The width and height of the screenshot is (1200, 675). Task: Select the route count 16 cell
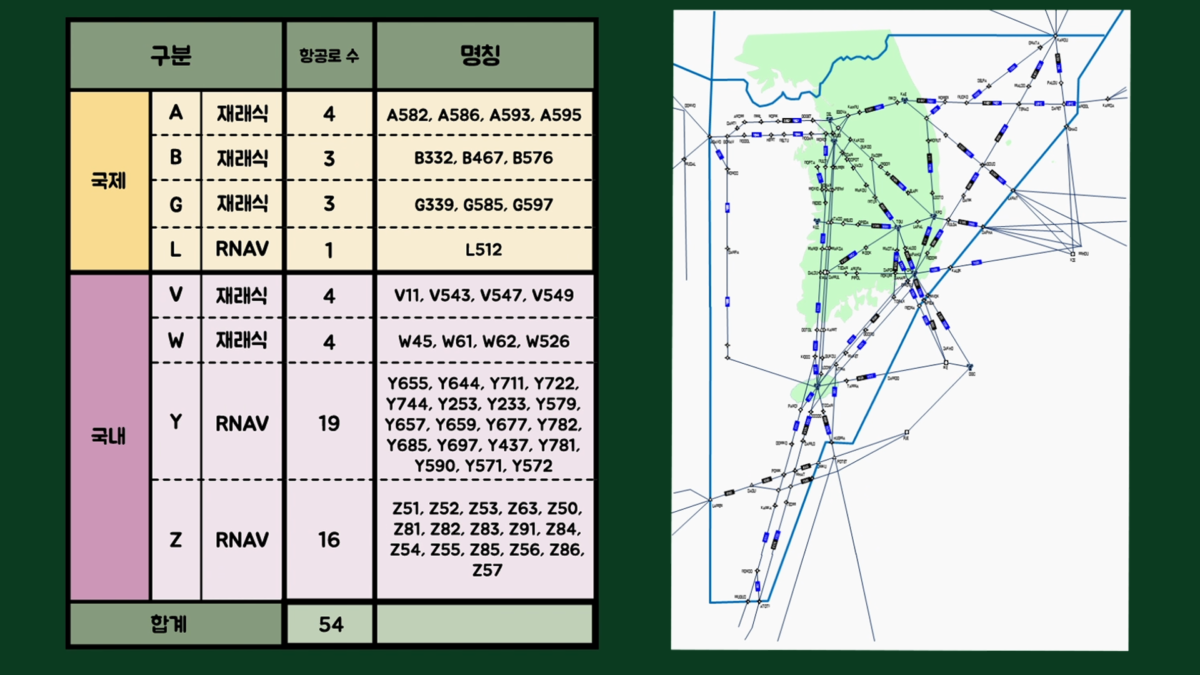click(x=329, y=540)
